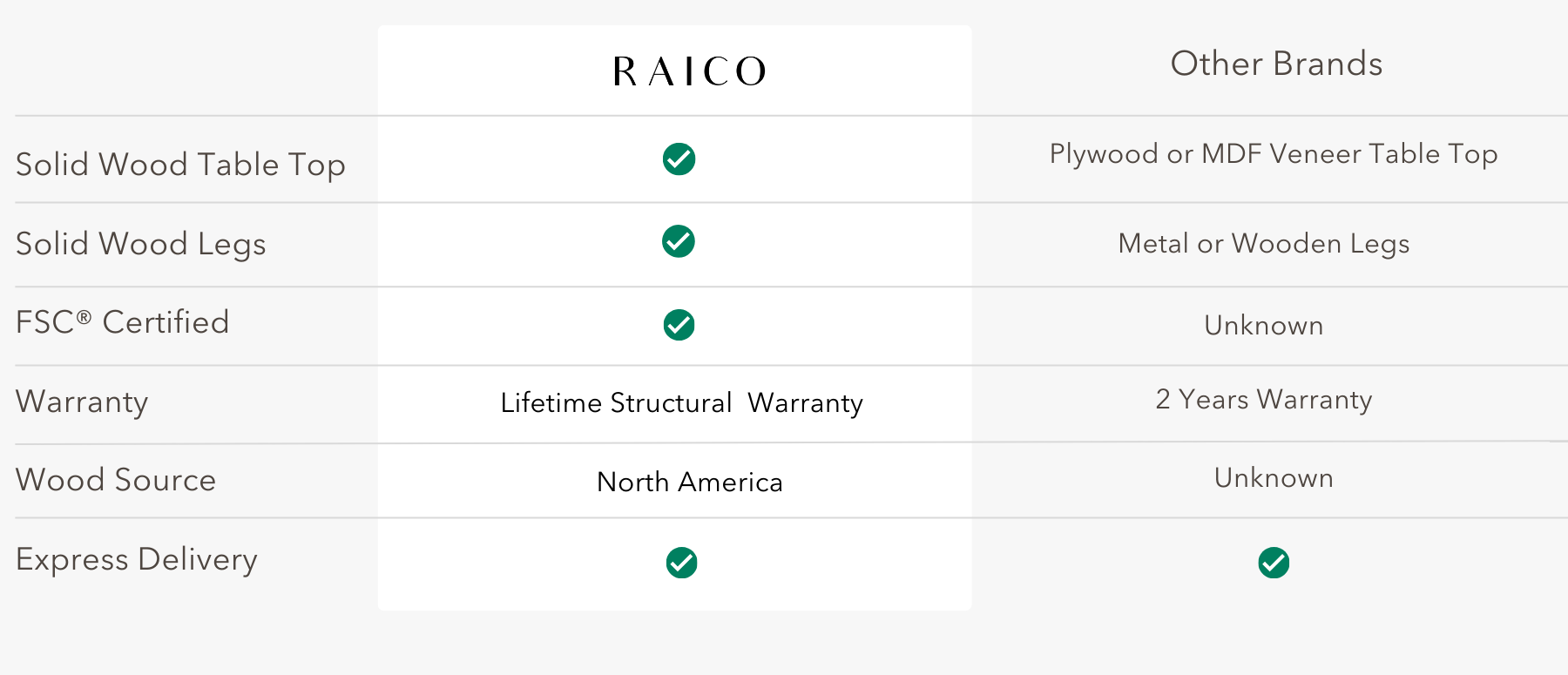
Task: Select the Other Brands column header
Action: tap(1276, 64)
